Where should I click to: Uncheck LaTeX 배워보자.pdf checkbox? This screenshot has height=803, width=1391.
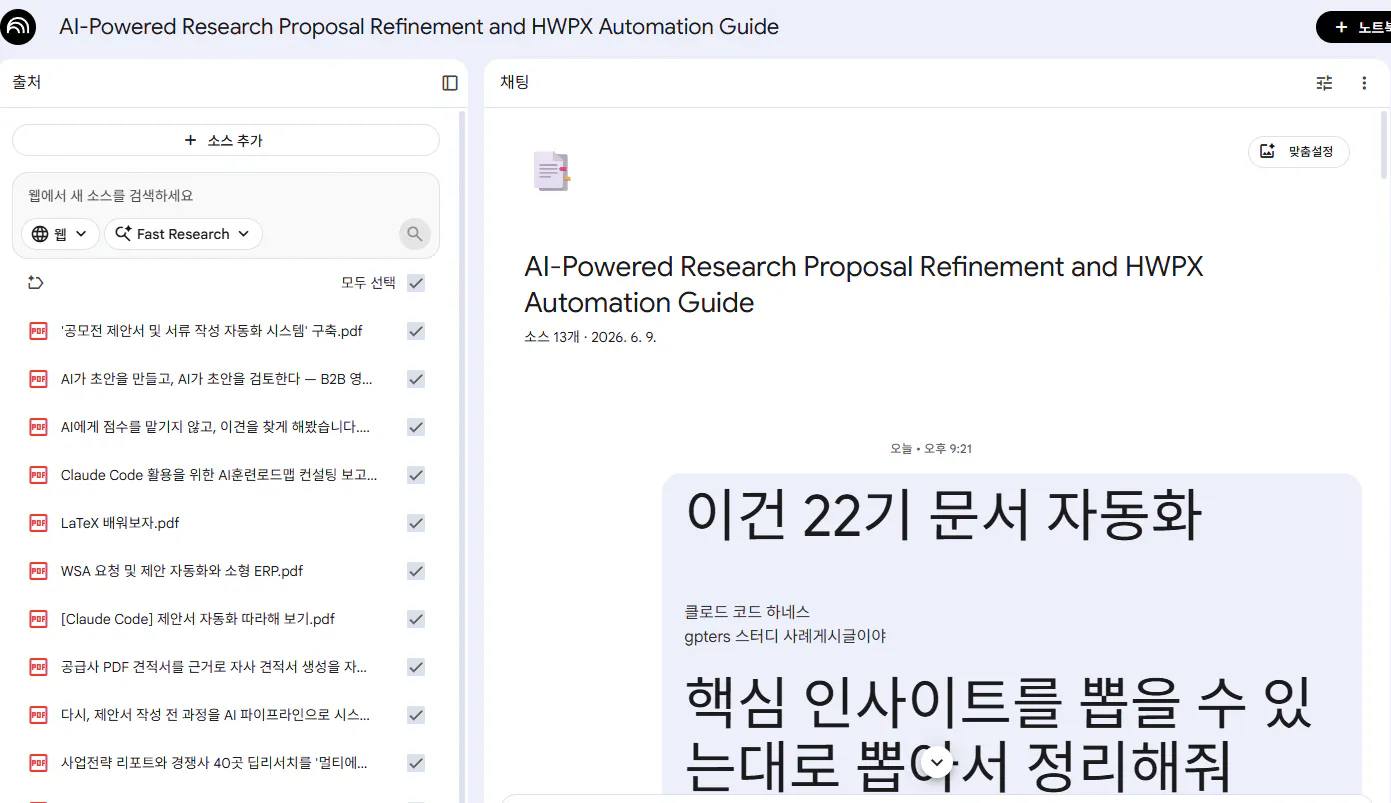(x=416, y=523)
